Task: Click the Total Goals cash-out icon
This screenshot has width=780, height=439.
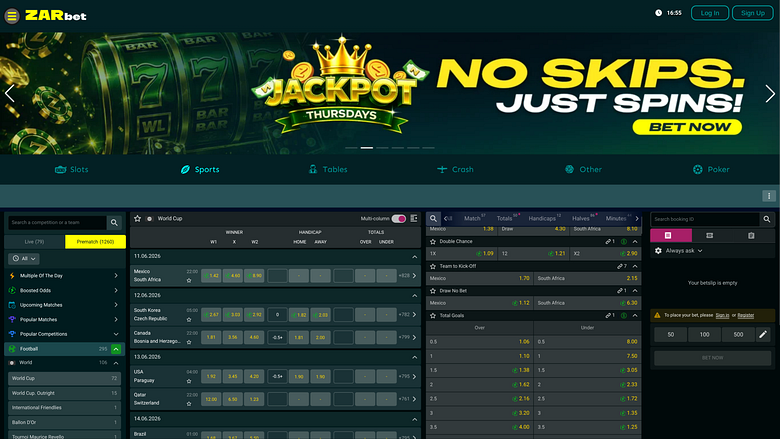Action: [623, 316]
